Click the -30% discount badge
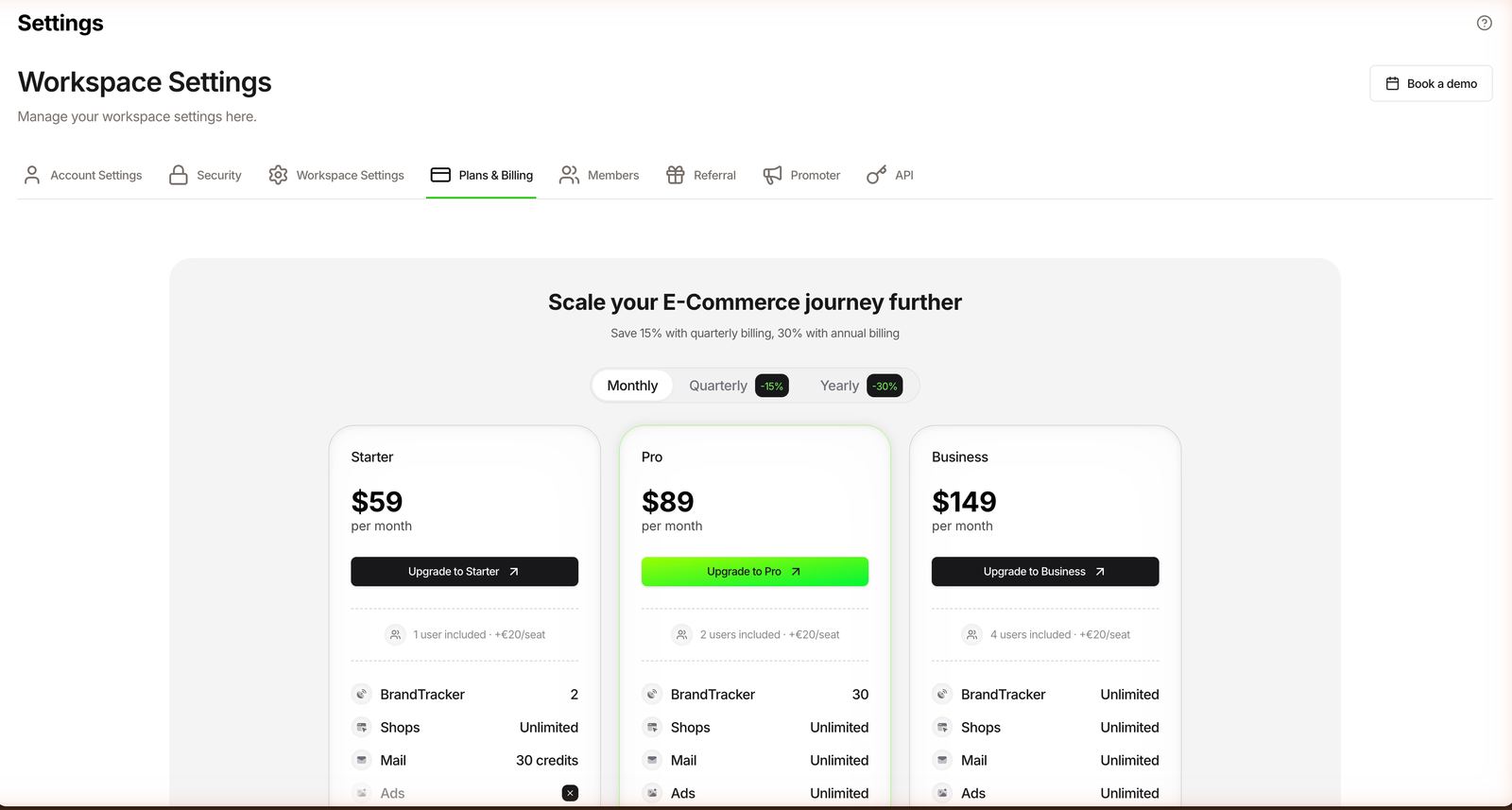The width and height of the screenshot is (1512, 810). click(x=885, y=386)
